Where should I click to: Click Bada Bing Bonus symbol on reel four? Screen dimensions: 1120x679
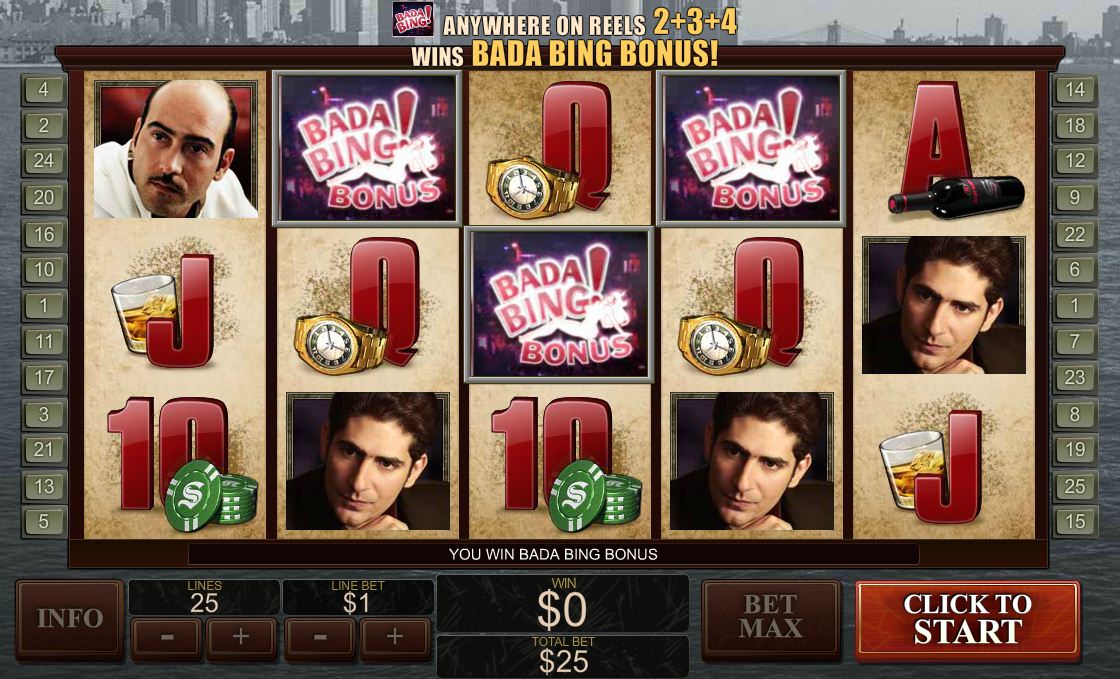[x=751, y=148]
